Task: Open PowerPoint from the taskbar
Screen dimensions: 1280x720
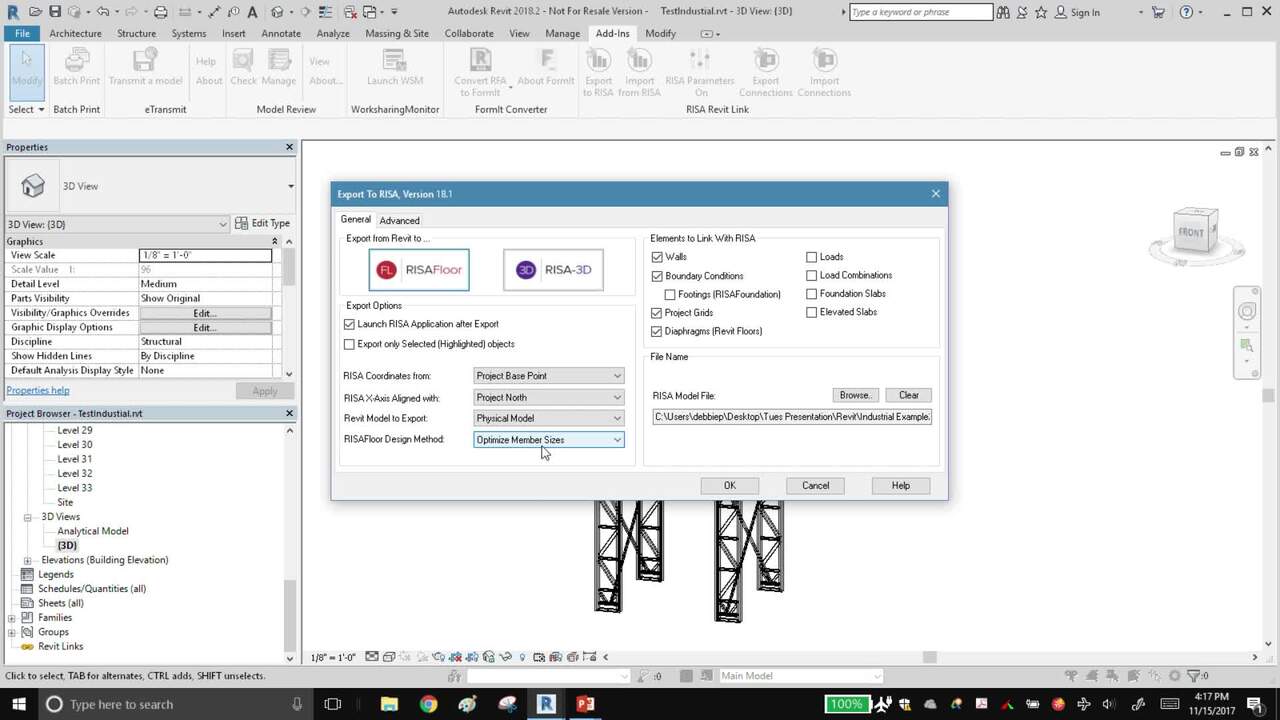Action: click(x=585, y=704)
